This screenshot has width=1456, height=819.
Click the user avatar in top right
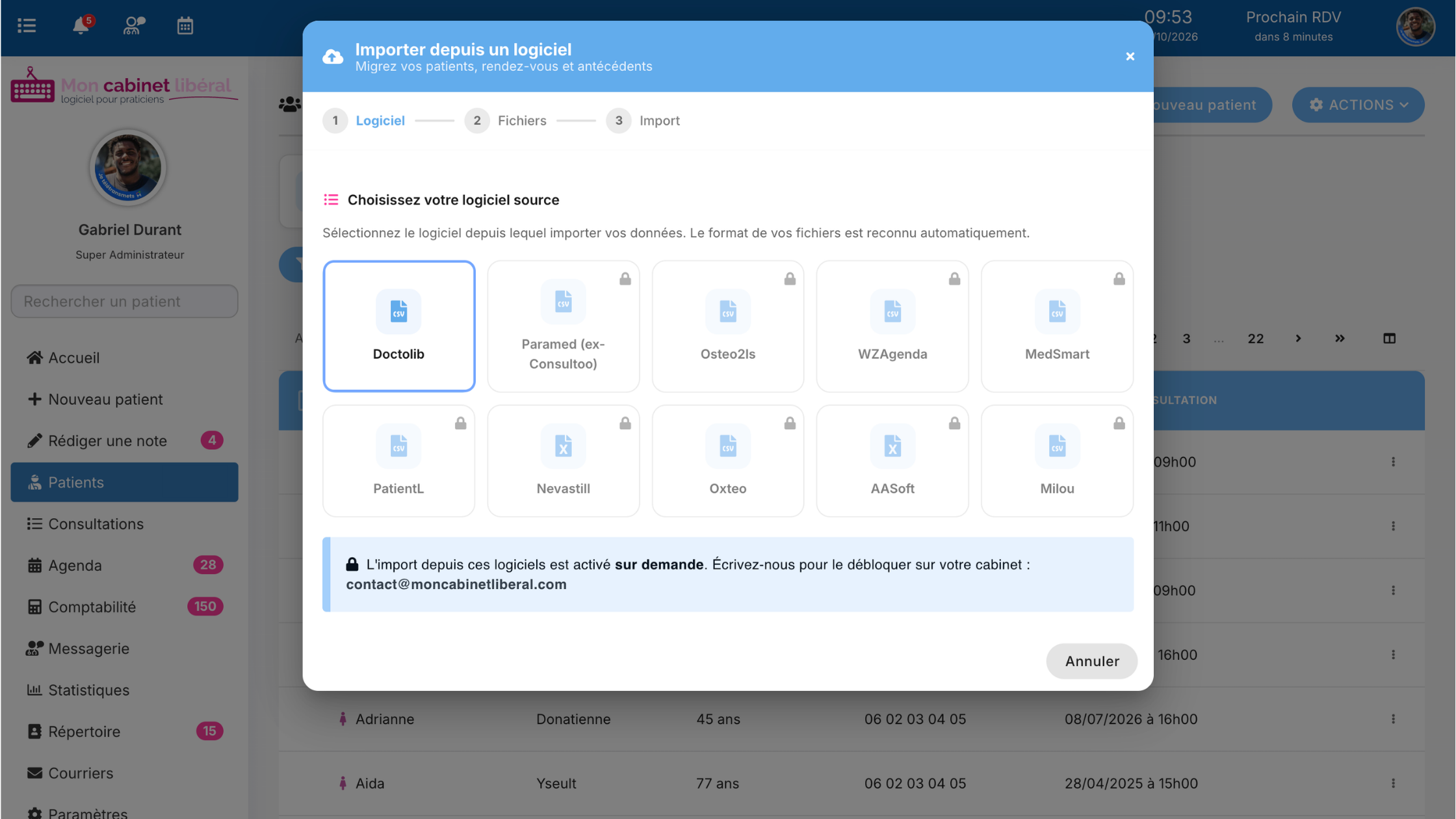[x=1415, y=27]
